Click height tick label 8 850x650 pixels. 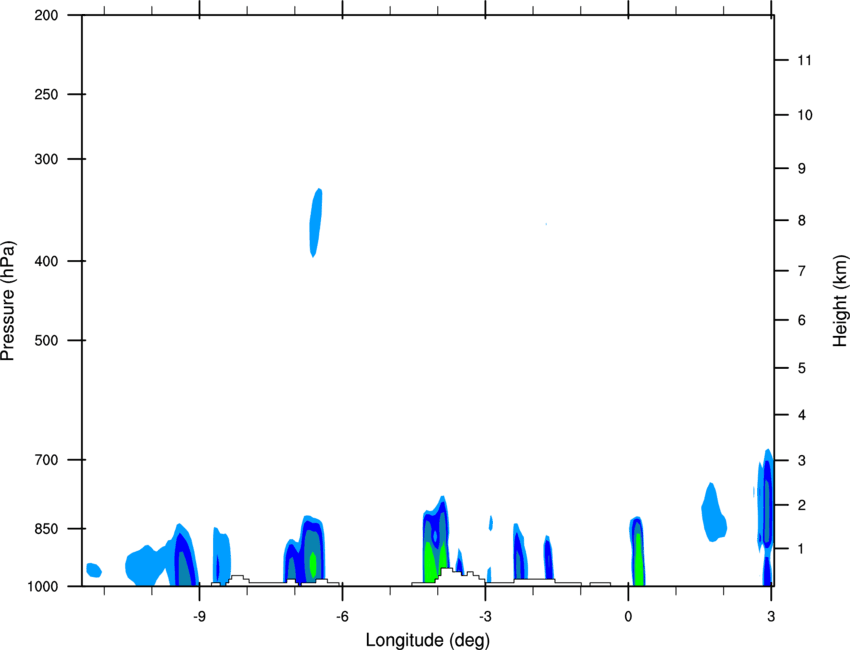[x=802, y=221]
